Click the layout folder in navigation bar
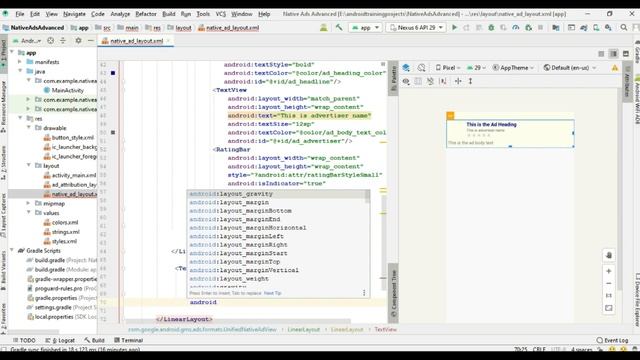640x360 pixels. click(180, 28)
